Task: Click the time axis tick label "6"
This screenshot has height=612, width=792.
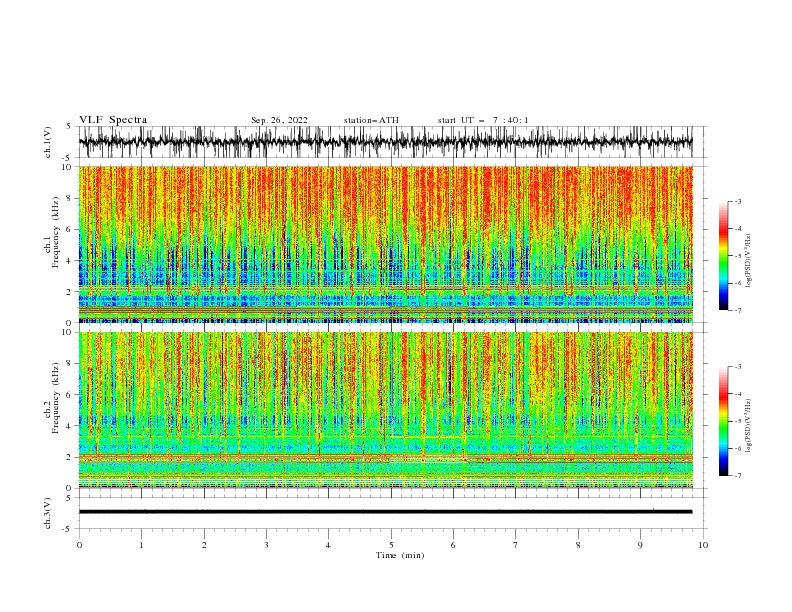Action: [453, 545]
